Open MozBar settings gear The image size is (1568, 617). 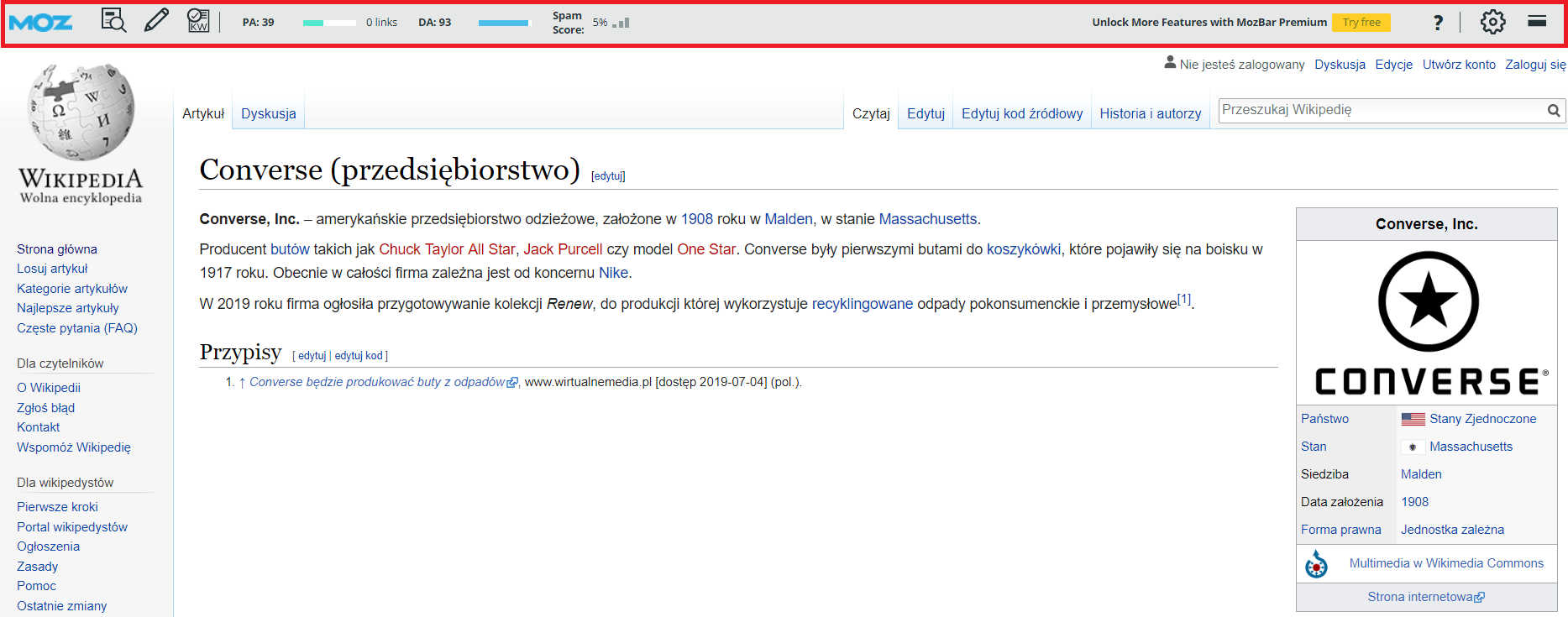1492,22
